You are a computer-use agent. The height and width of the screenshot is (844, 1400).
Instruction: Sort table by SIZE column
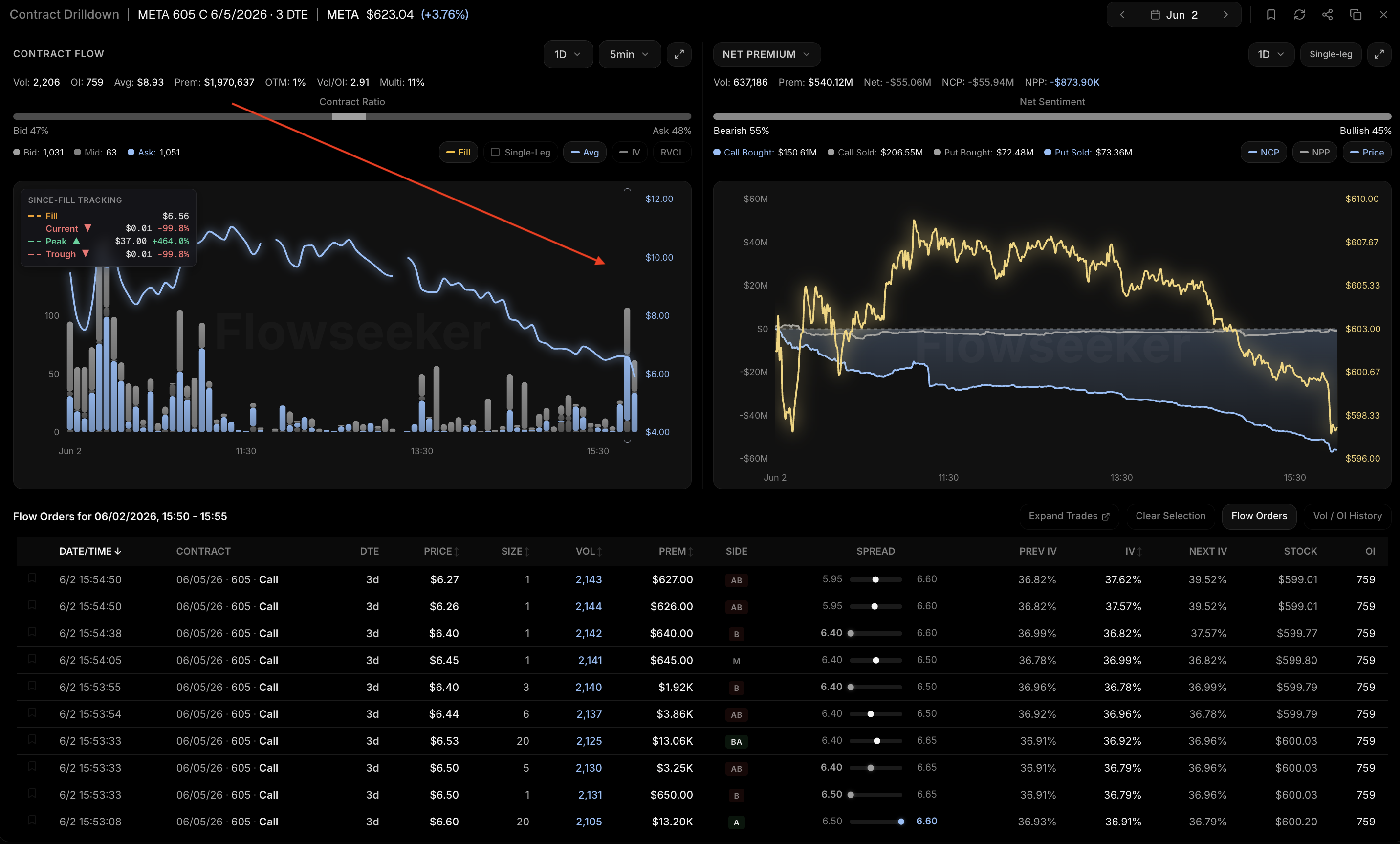click(x=515, y=551)
